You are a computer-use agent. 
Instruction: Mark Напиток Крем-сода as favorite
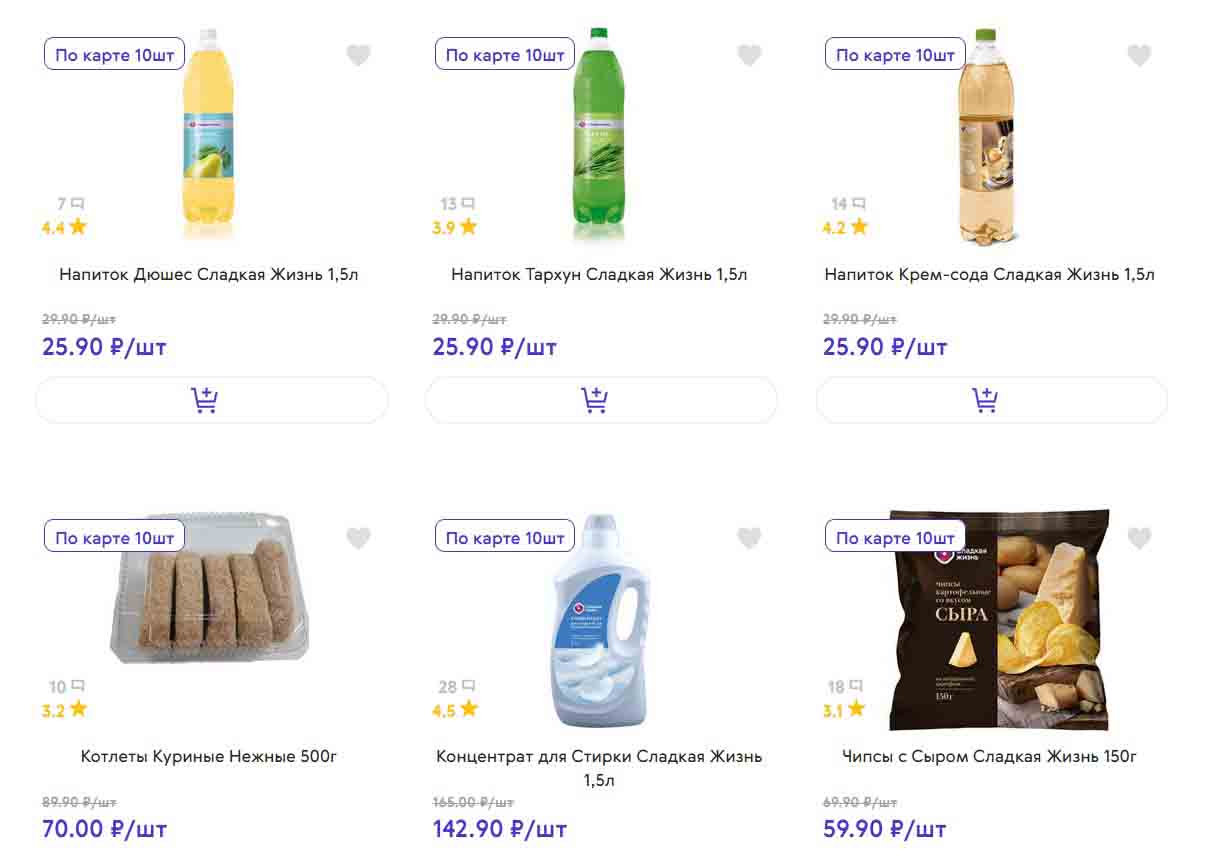tap(1139, 56)
